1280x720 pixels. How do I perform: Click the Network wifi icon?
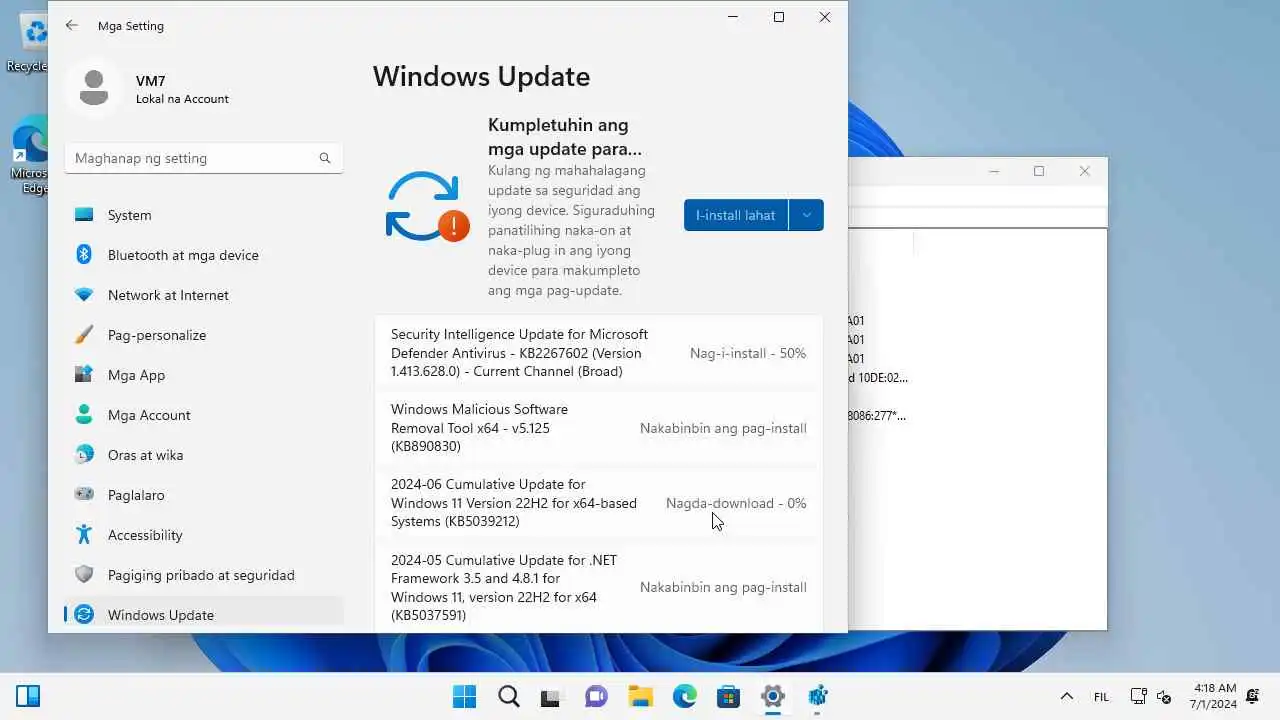pyautogui.click(x=85, y=295)
